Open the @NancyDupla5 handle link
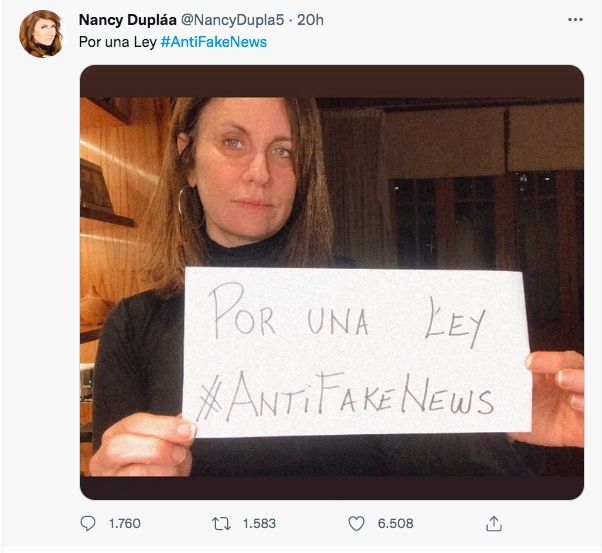Viewport: 602px width, 553px height. (x=232, y=20)
